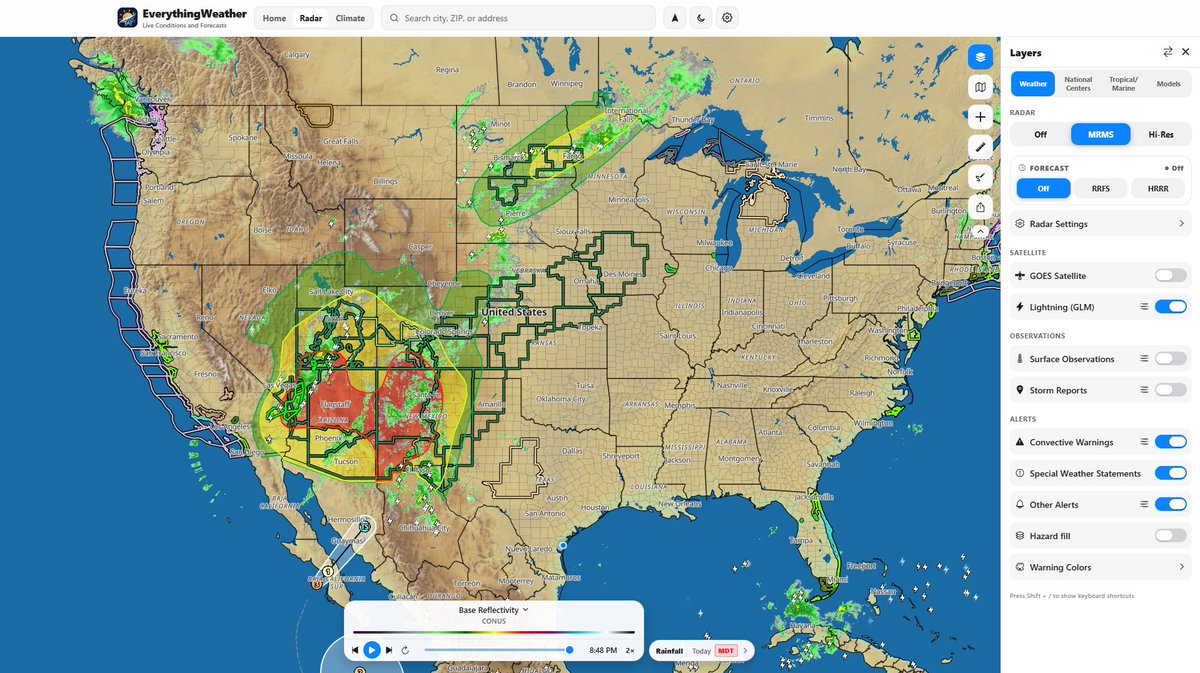Change playback speed 2× control
The width and height of the screenshot is (1200, 673).
click(630, 650)
